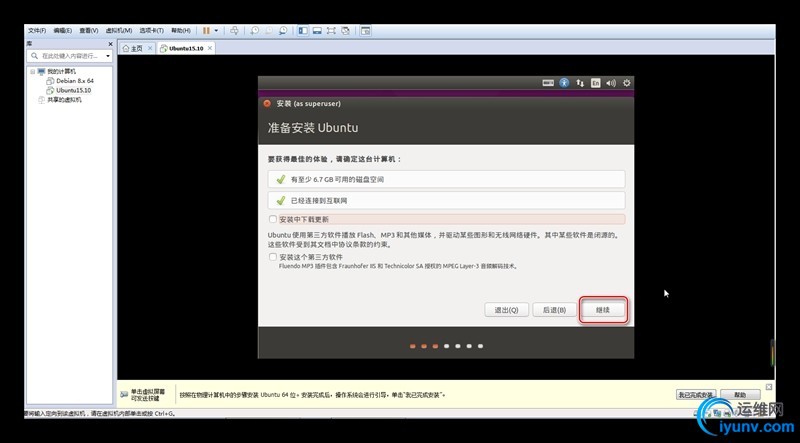Close the 主页 tab
The height and width of the screenshot is (443, 800).
tap(149, 48)
